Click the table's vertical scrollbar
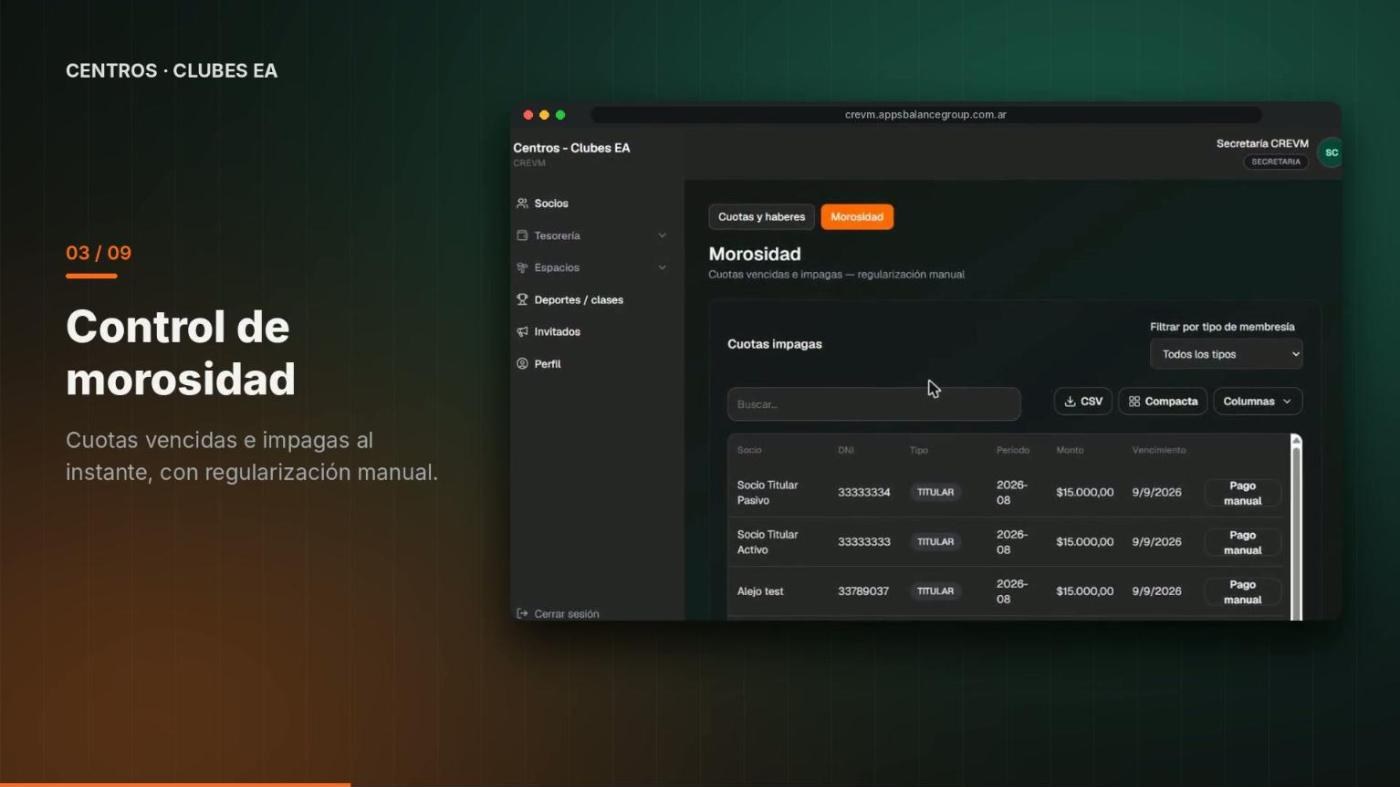This screenshot has width=1400, height=787. (x=1296, y=527)
